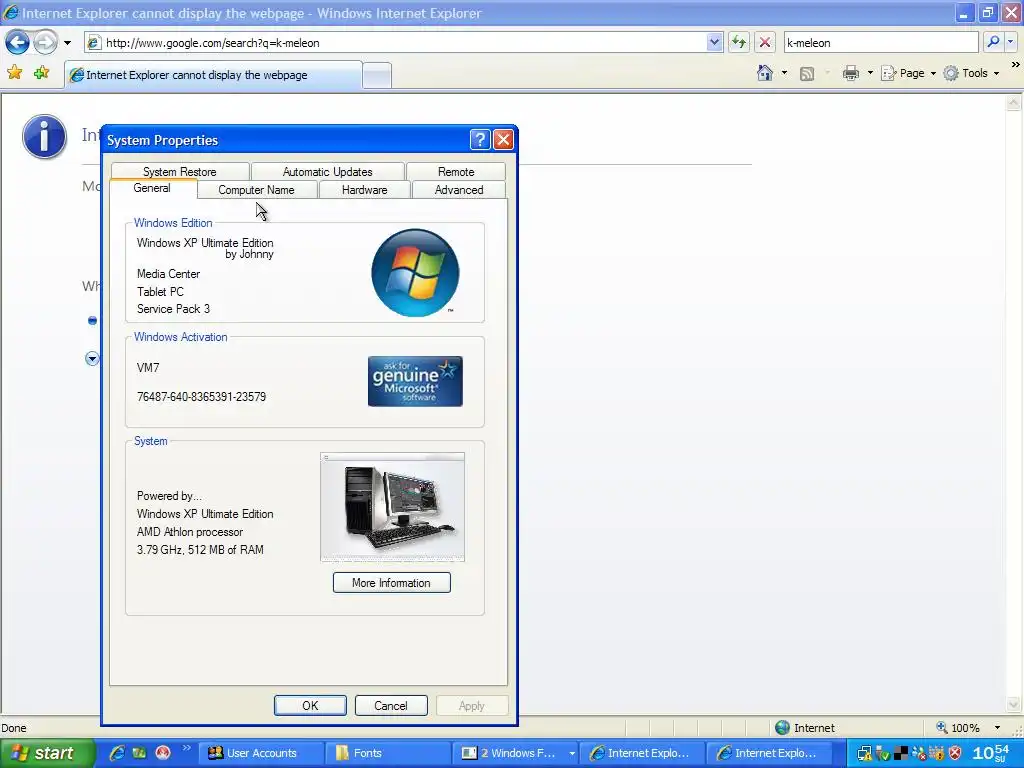Click the 'AMD Athlon processor' text
Viewport: 1024px width, 768px height.
point(190,532)
